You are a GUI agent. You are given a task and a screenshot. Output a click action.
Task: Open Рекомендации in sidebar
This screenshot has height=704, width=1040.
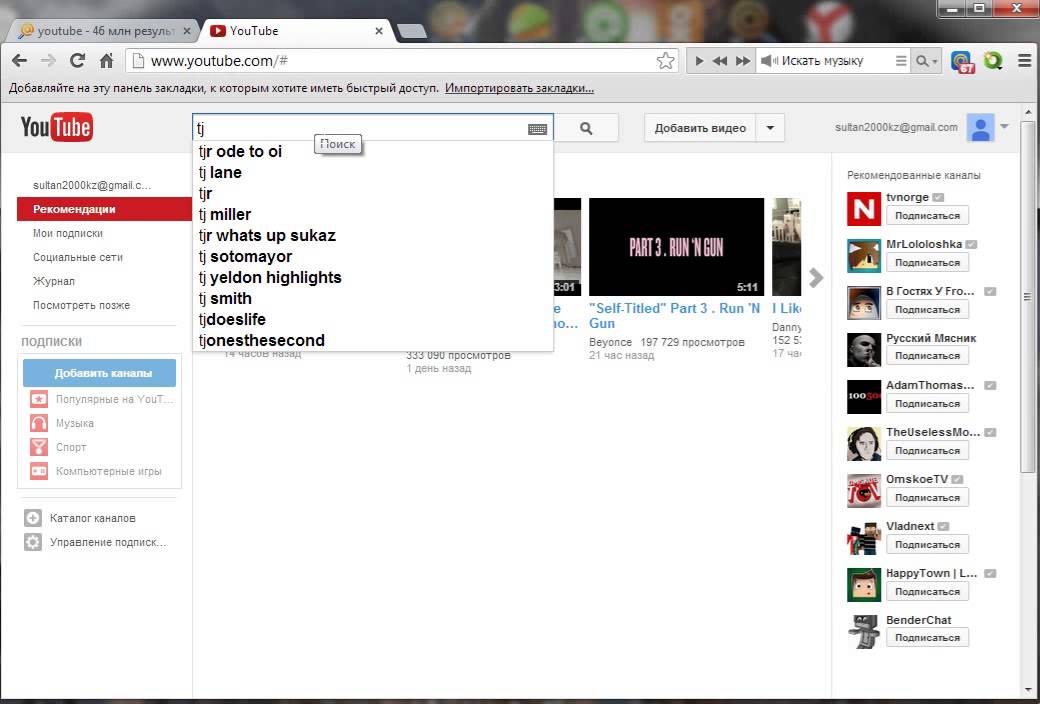pyautogui.click(x=104, y=209)
